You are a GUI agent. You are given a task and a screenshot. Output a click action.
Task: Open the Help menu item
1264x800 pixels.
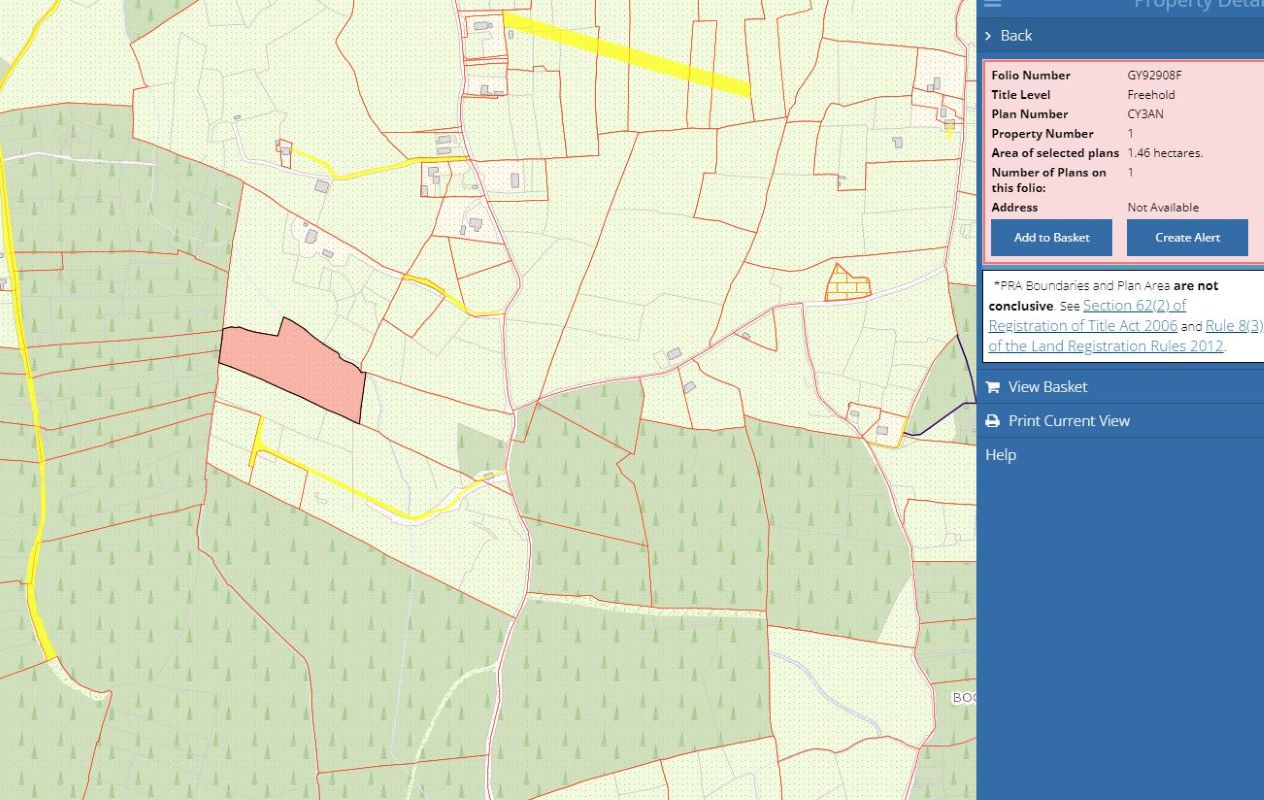1000,455
